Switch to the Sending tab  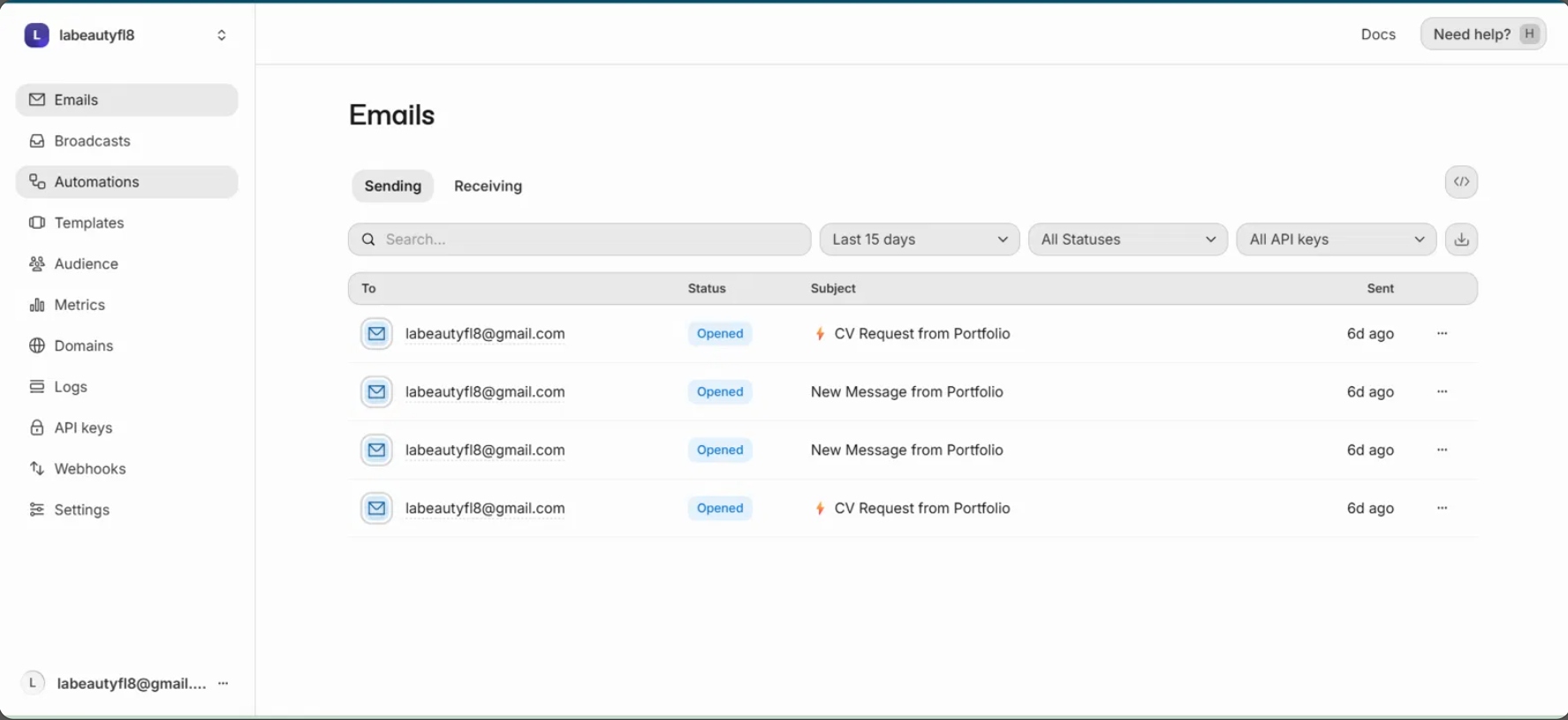pos(393,186)
